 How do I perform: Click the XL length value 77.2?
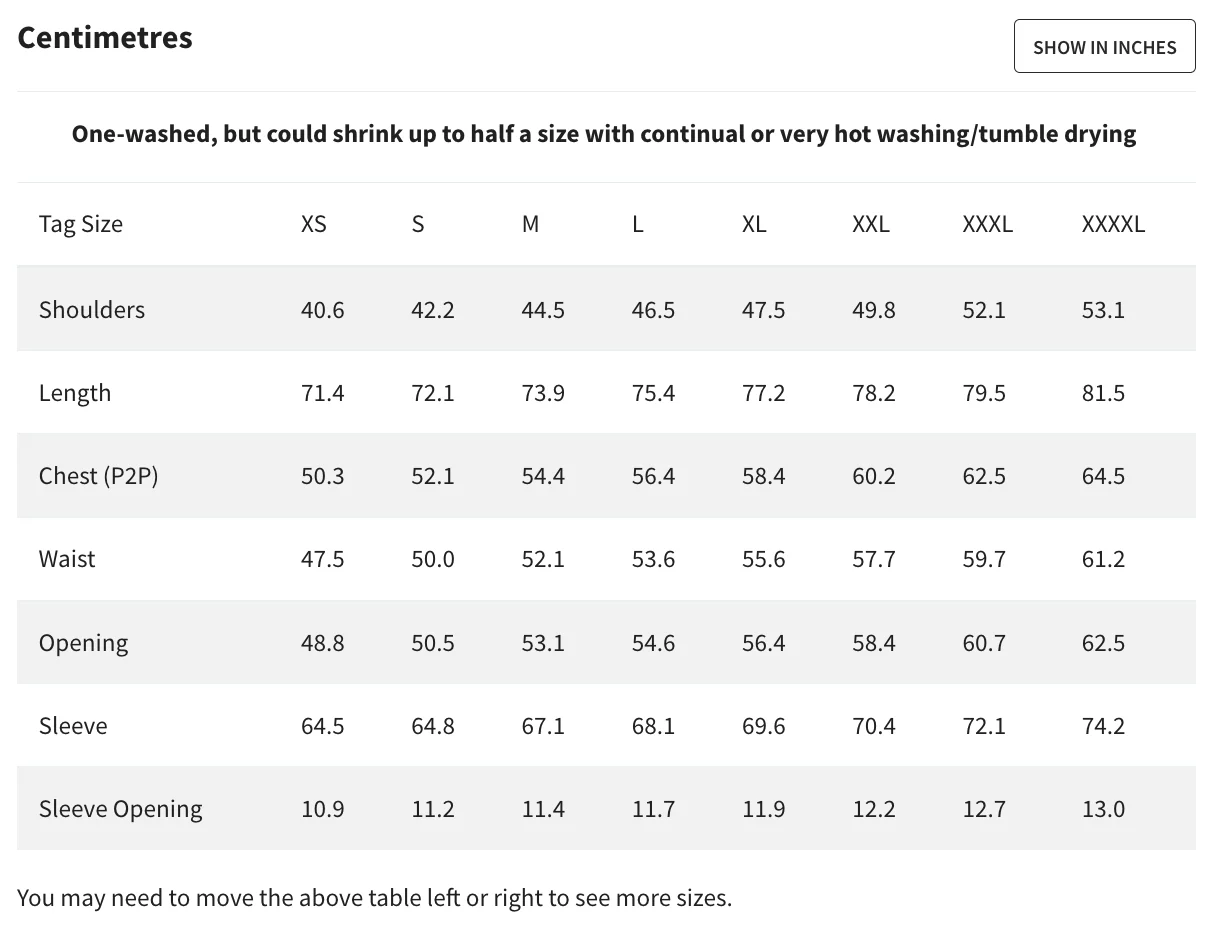pos(763,393)
